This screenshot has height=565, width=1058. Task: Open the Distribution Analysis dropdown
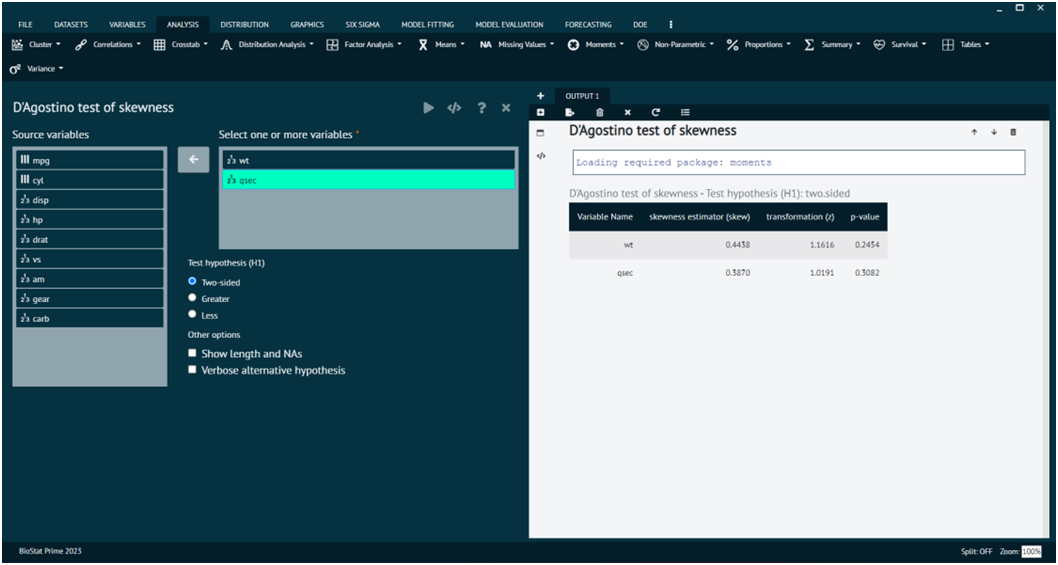[x=268, y=45]
